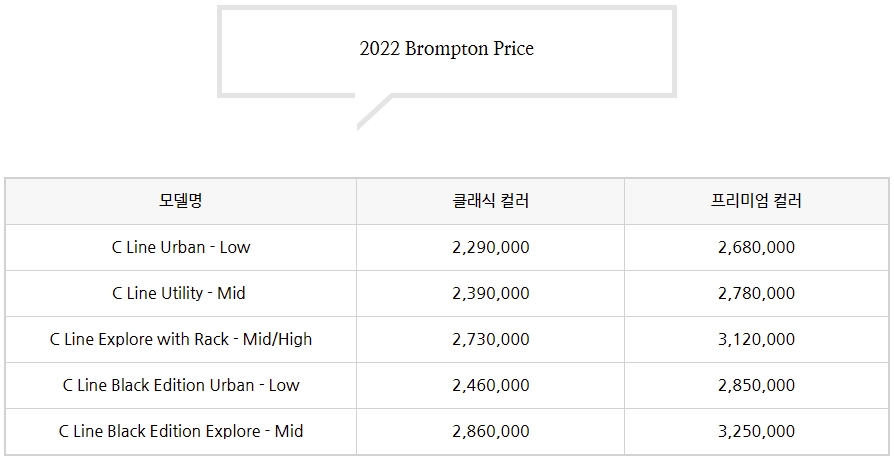Screen dimensions: 894x458
Task: Select the 2,850,000 premium price cell
Action: (x=756, y=386)
